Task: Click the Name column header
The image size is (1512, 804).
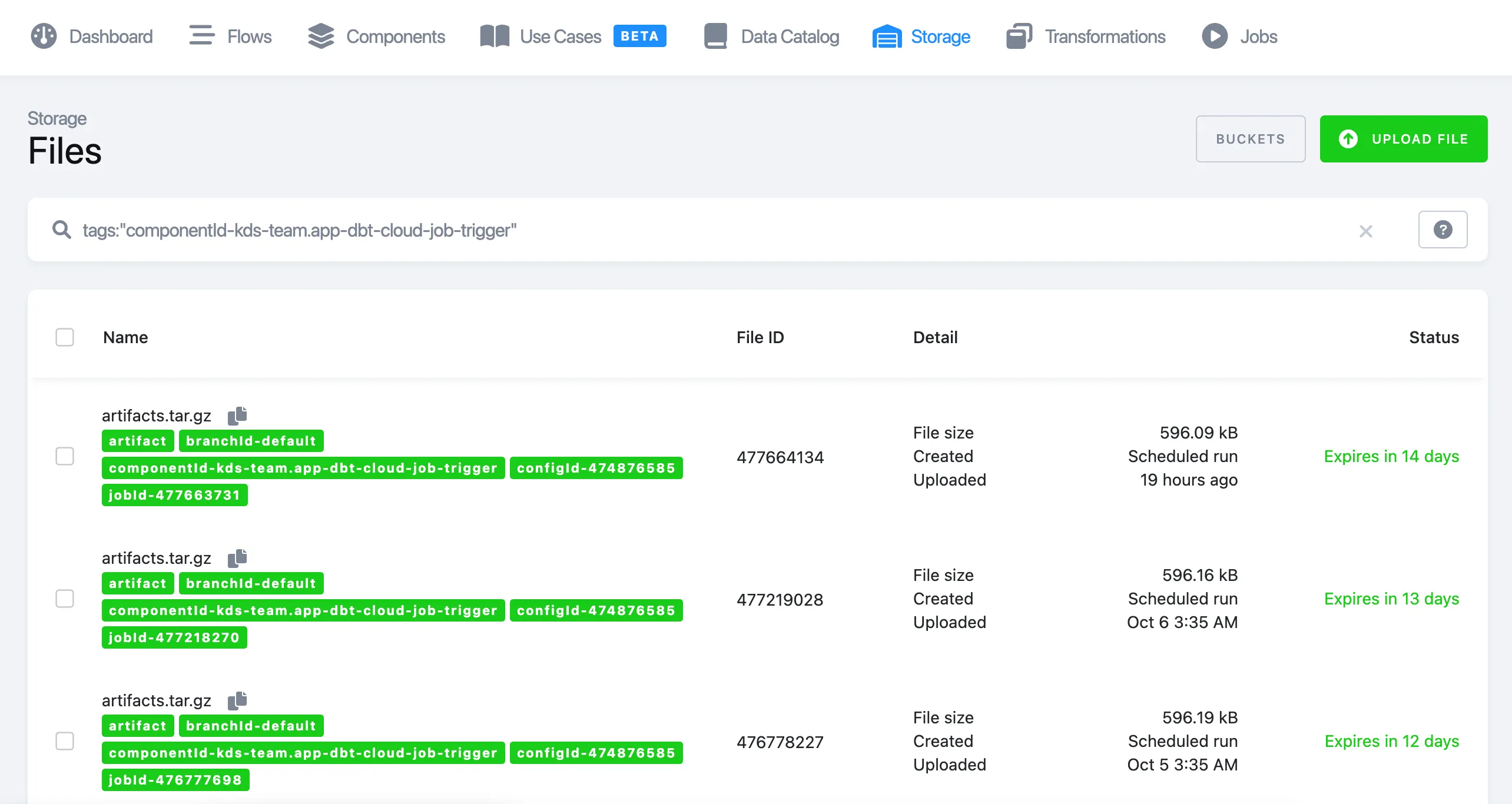Action: [125, 337]
